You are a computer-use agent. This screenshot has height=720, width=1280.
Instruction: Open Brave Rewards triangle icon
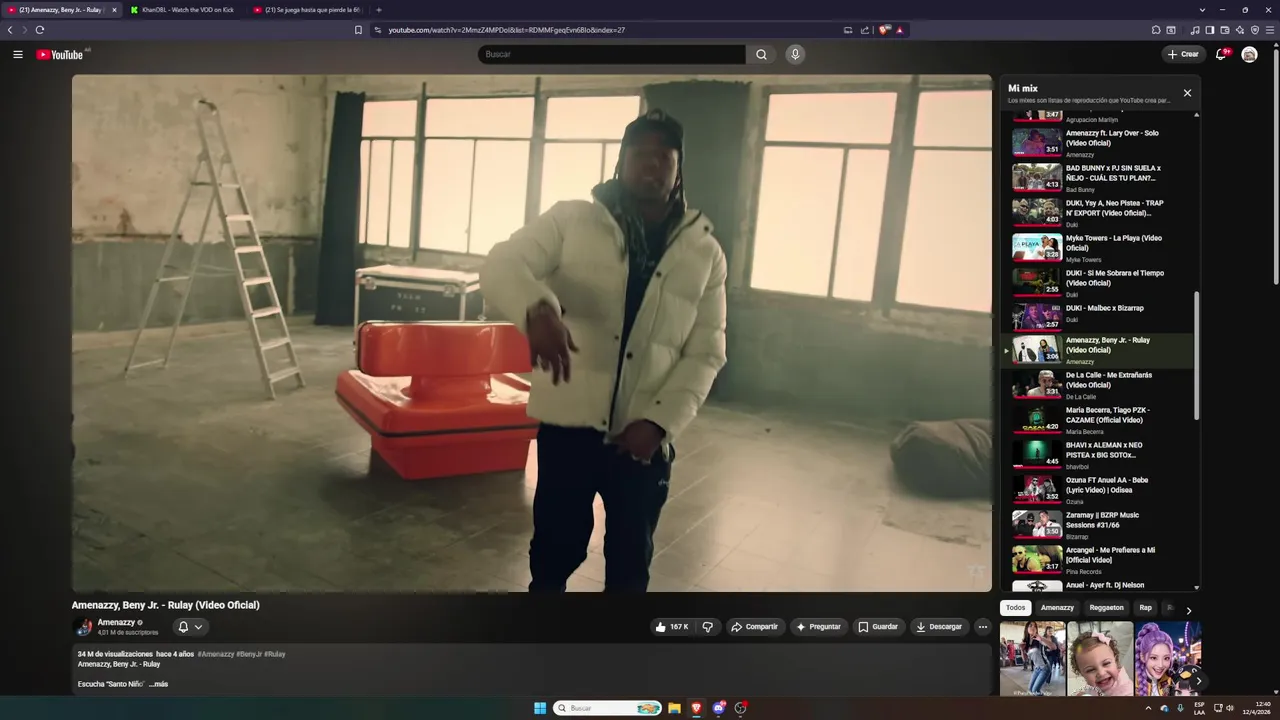pos(900,30)
